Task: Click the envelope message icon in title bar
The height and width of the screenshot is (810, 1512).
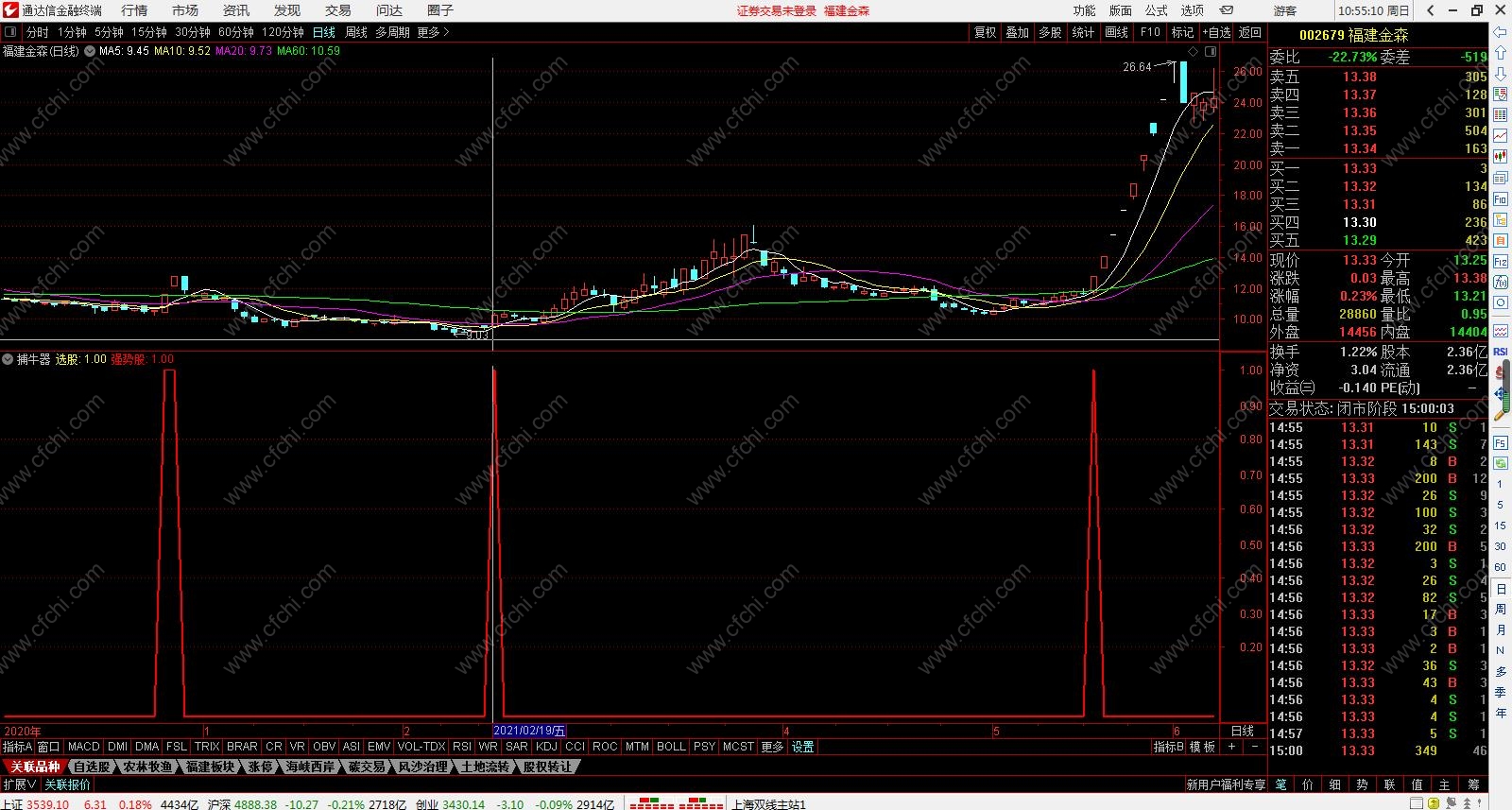Action: pos(1227,10)
